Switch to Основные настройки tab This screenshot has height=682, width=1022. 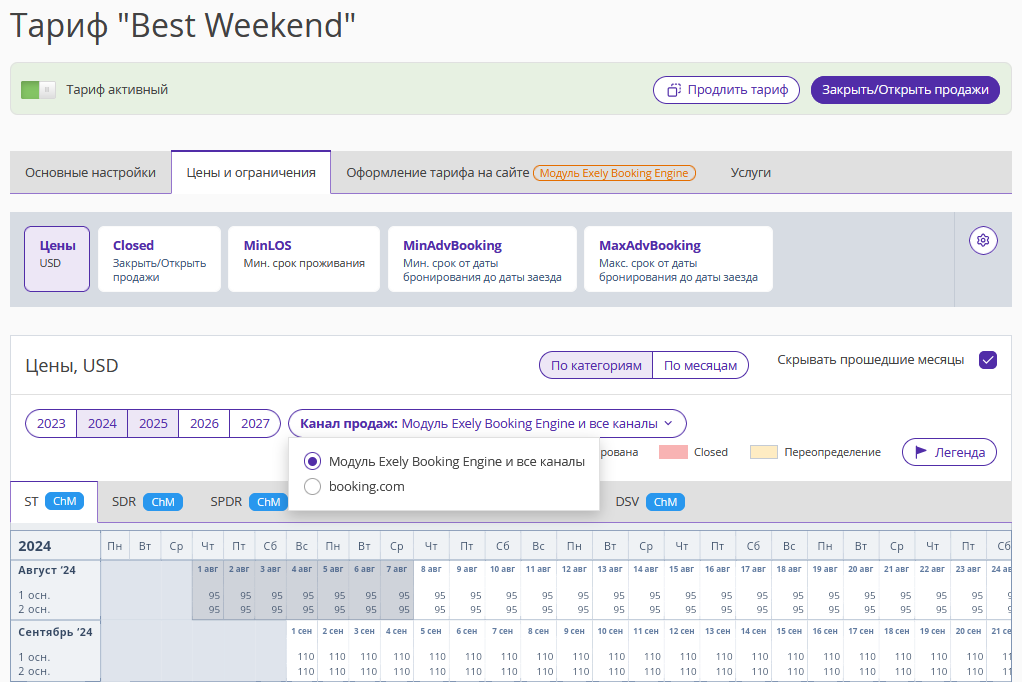(x=91, y=173)
